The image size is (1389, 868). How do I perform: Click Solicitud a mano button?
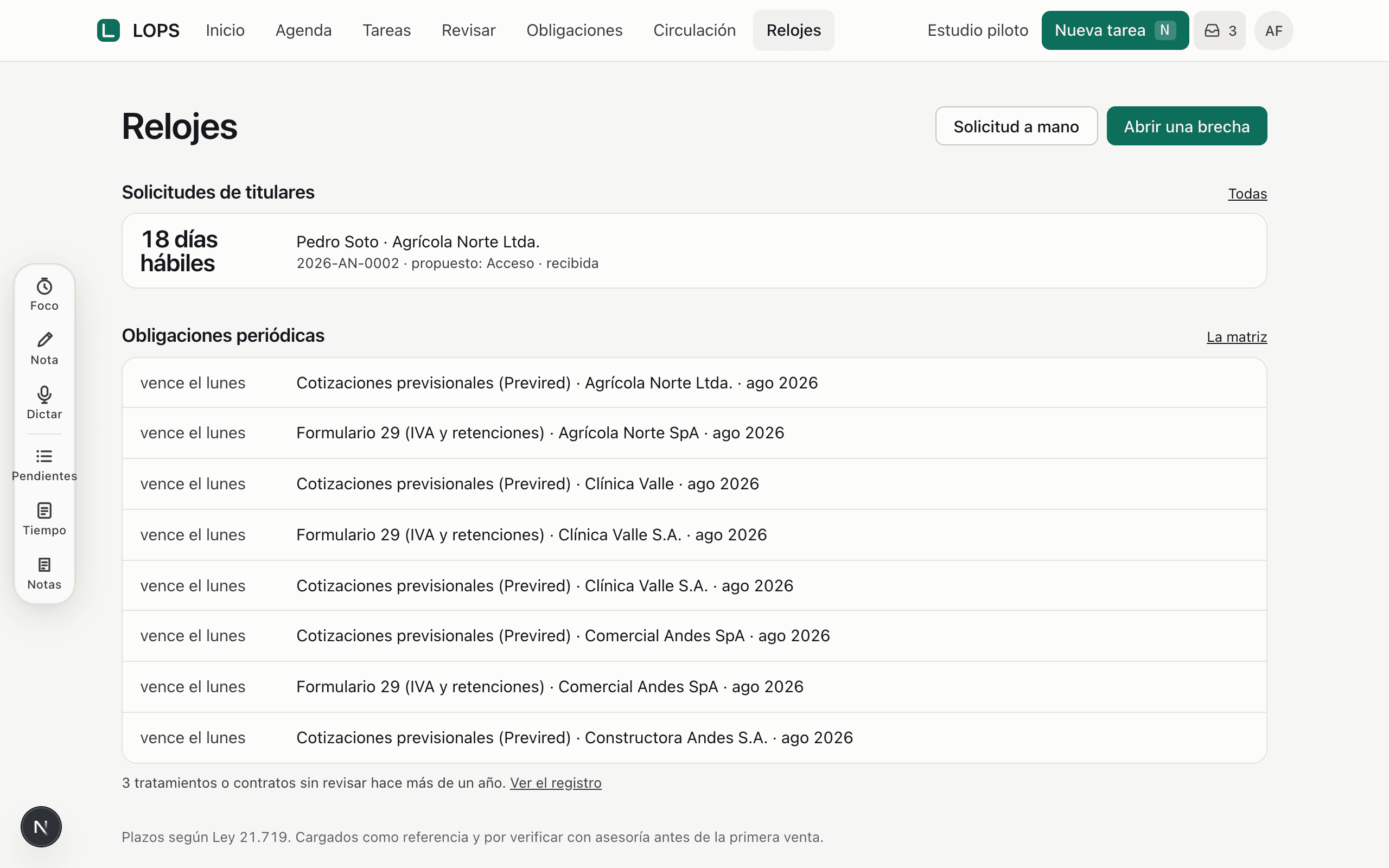point(1016,126)
